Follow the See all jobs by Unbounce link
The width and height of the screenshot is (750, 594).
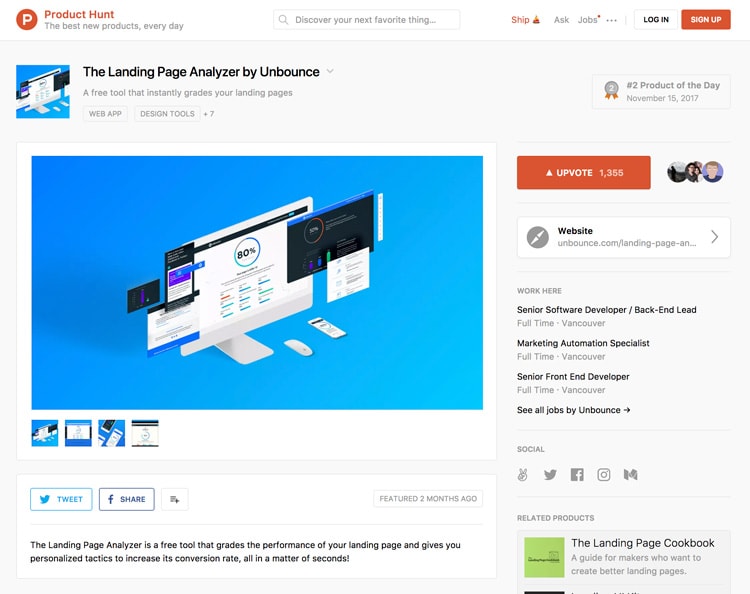pyautogui.click(x=574, y=410)
